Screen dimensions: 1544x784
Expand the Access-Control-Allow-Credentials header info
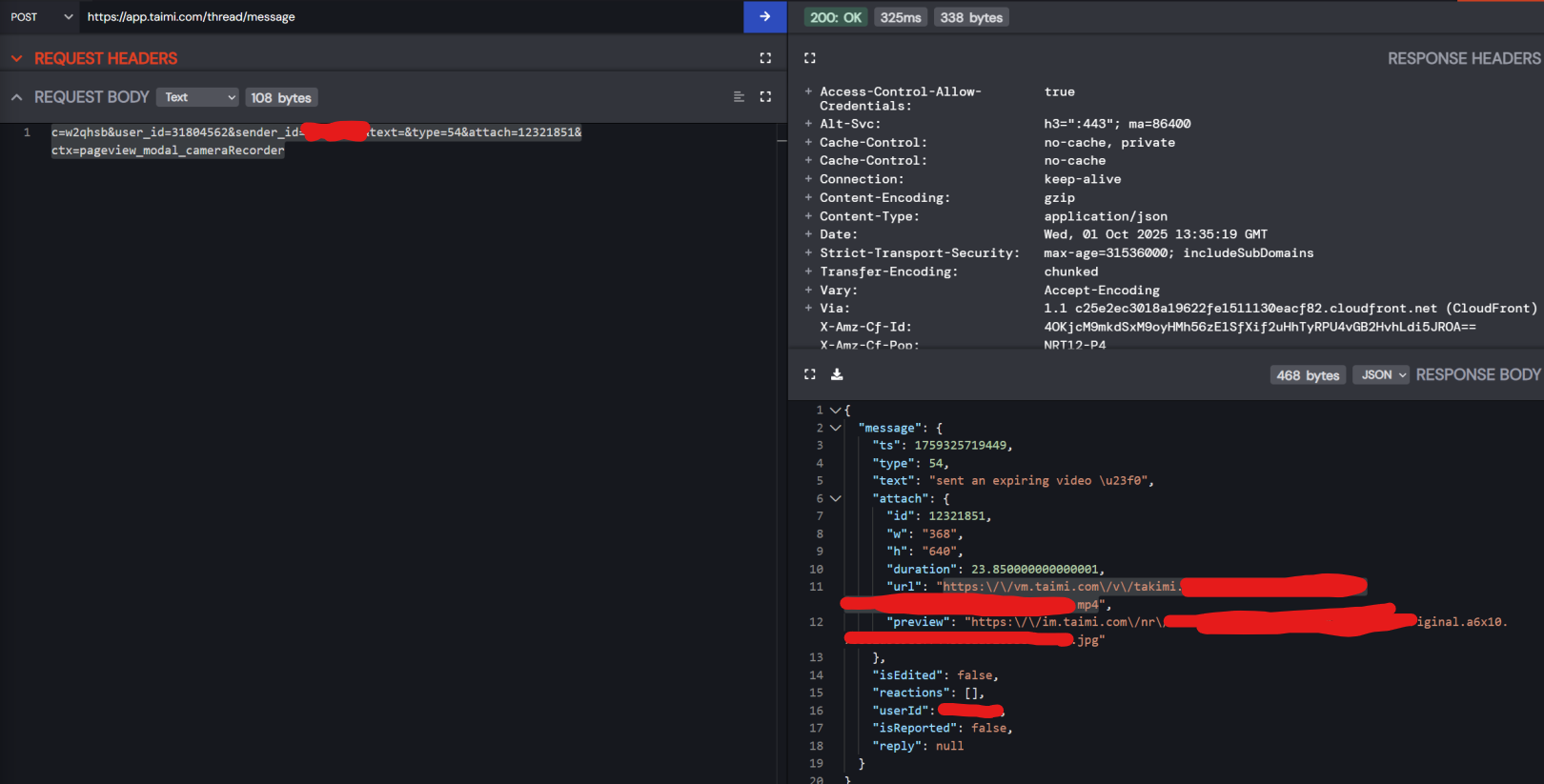pyautogui.click(x=808, y=91)
